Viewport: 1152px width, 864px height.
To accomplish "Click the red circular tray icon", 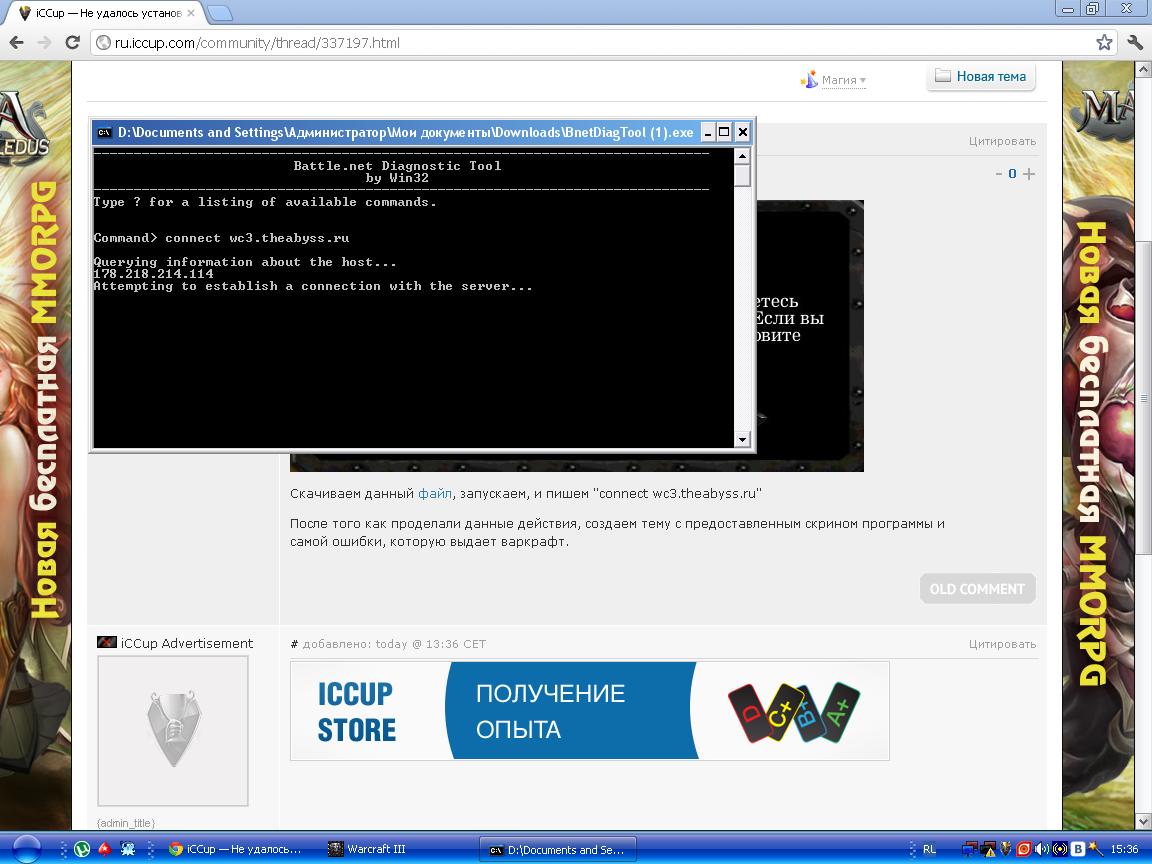I will (x=1023, y=849).
